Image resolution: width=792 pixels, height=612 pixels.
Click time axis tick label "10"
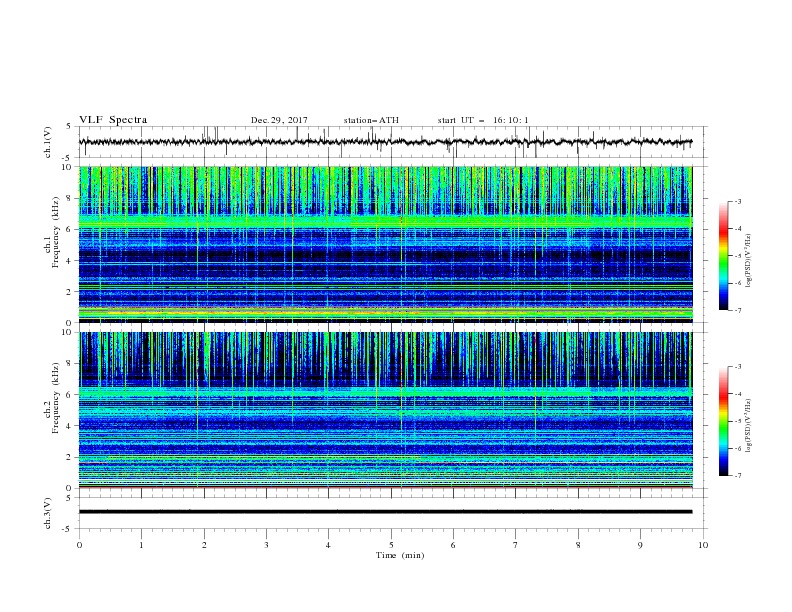703,545
